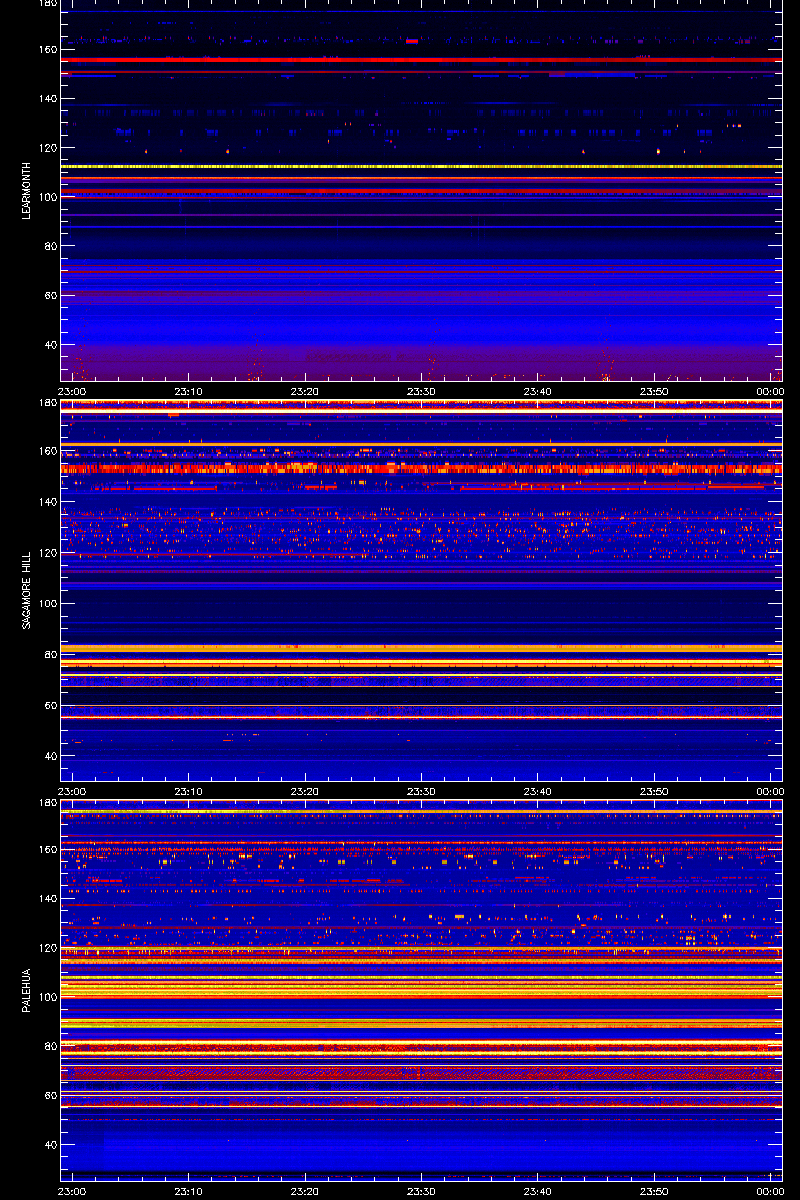Select the 40 frequency tick on Sagamore Hill axis
Viewport: 800px width, 1200px height.
[51, 757]
